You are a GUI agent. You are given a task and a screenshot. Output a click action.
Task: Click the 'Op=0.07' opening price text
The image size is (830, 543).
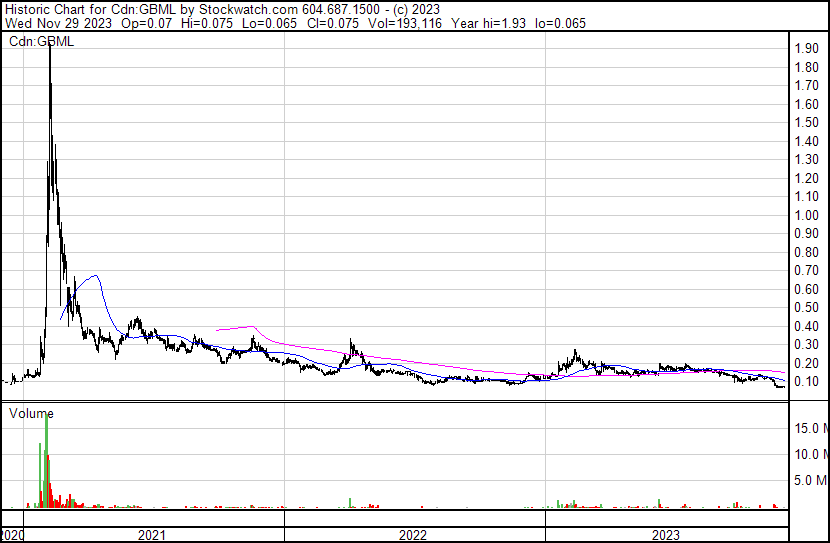[147, 23]
